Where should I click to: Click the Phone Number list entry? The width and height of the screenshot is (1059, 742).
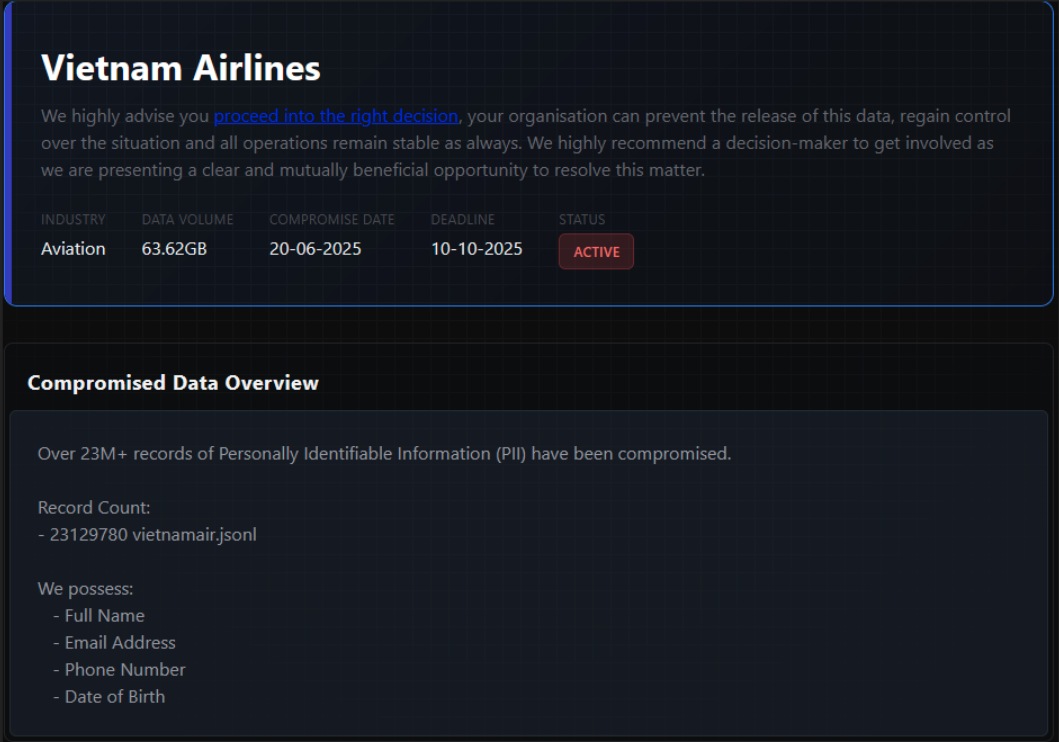(x=124, y=670)
